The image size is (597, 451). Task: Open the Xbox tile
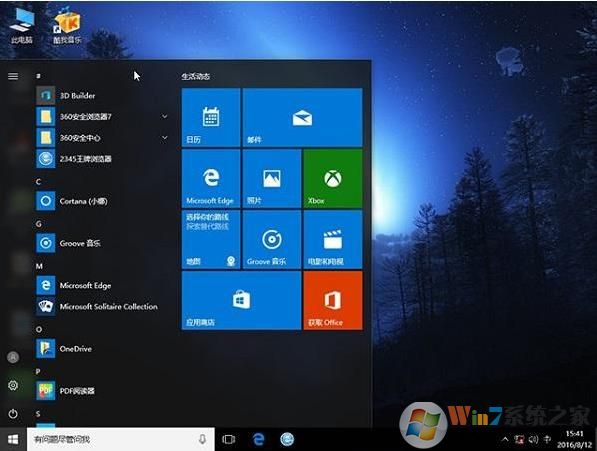(333, 178)
